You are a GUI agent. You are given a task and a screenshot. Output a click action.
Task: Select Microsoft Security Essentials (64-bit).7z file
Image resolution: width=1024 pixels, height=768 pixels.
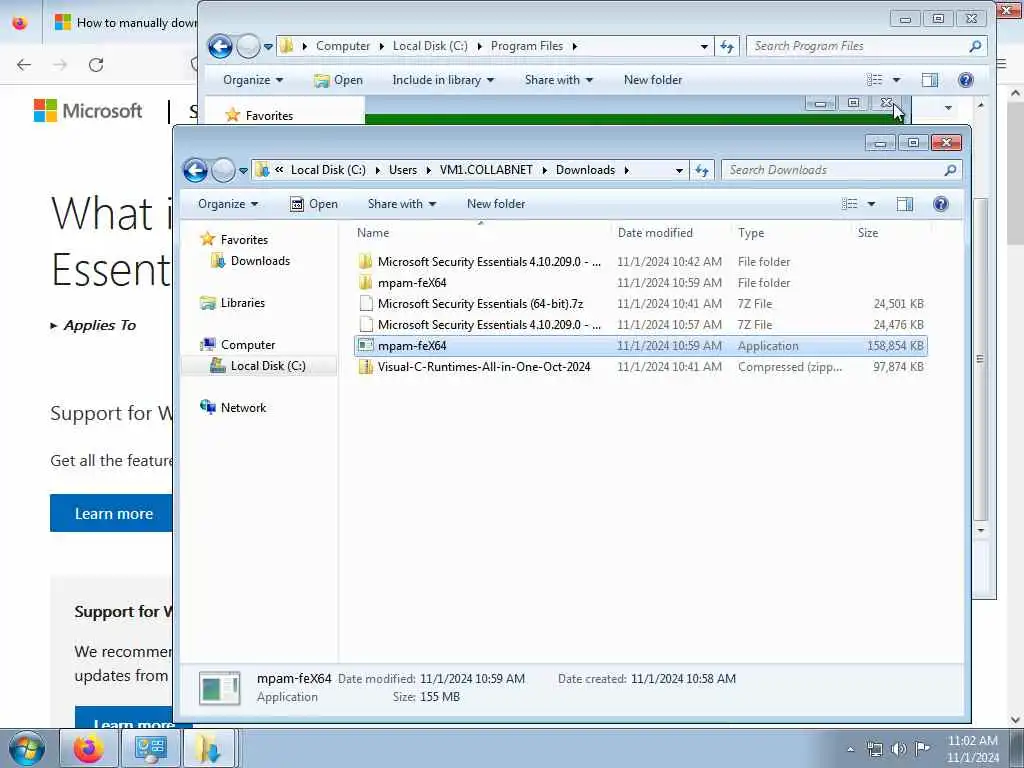480,304
